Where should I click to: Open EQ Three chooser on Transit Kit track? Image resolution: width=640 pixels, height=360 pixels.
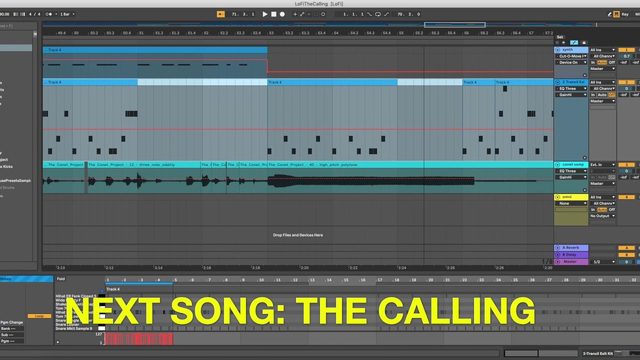[x=571, y=89]
